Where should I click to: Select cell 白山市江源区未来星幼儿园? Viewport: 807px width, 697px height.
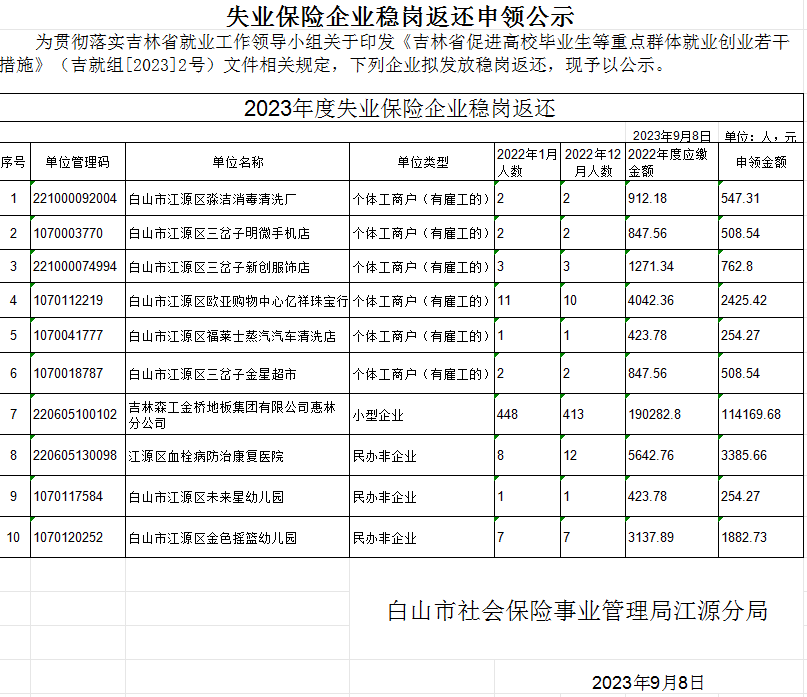(237, 496)
